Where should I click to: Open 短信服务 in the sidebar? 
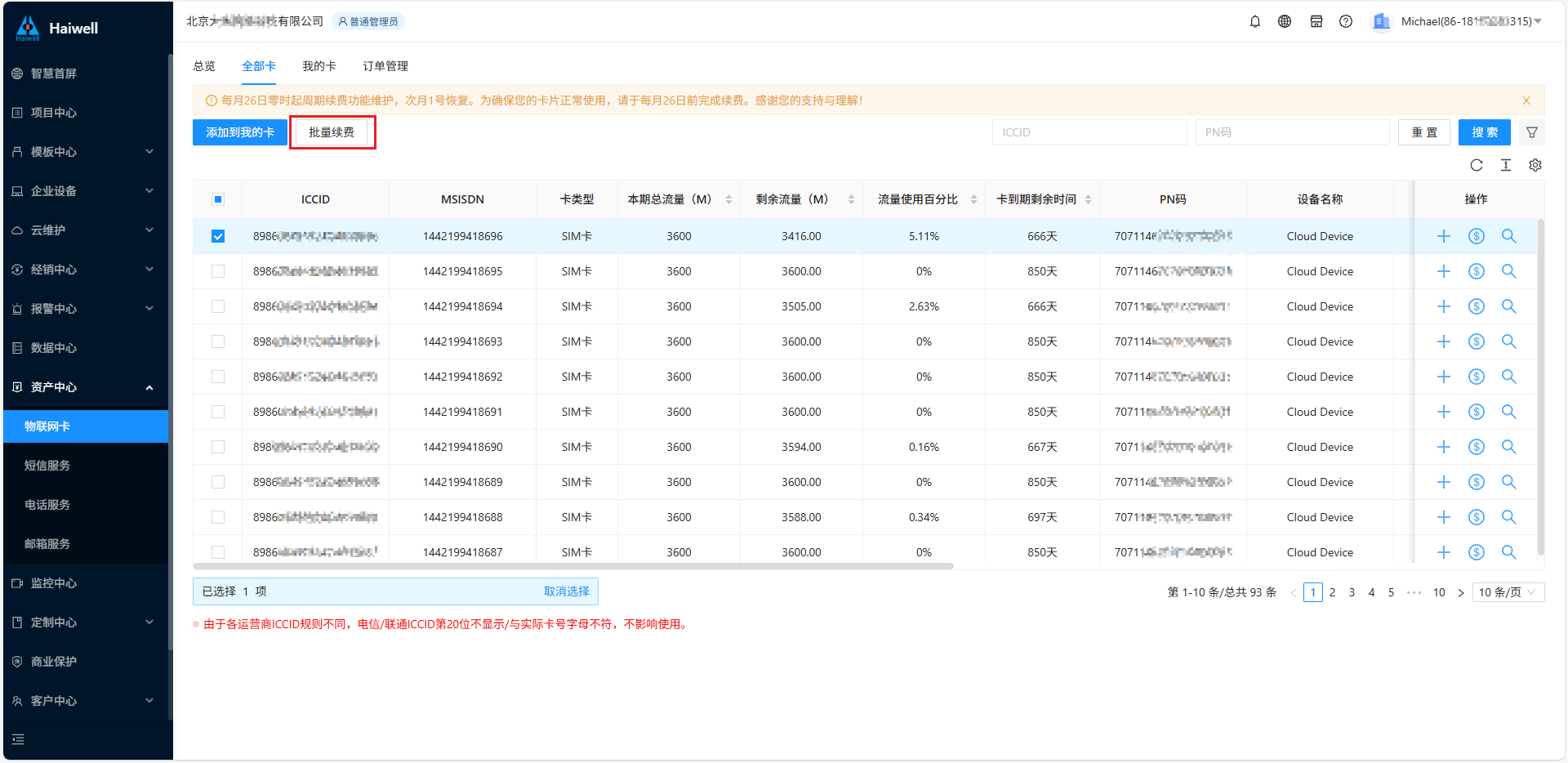86,466
